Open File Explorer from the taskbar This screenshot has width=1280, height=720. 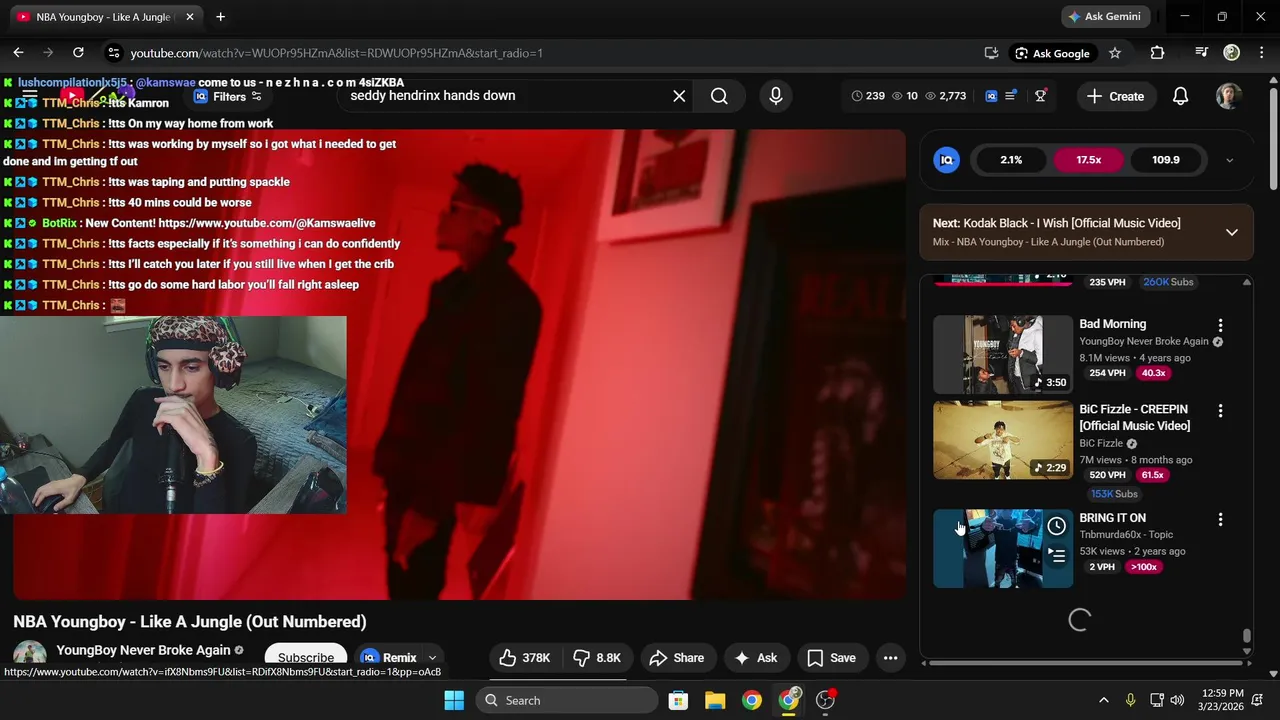point(715,700)
